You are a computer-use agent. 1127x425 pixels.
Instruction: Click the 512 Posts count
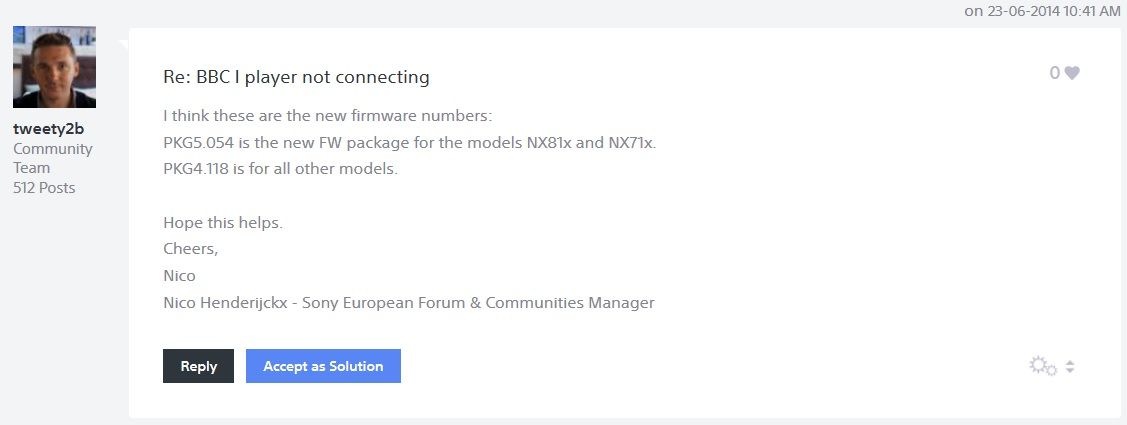tap(44, 188)
